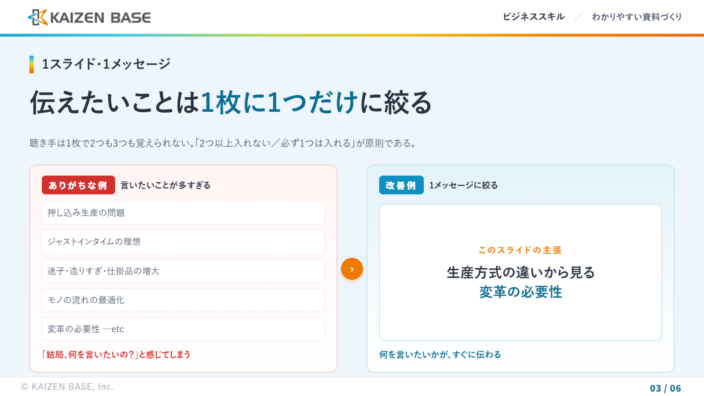This screenshot has height=396, width=704.
Task: Click the 何を言いたいかが、すぐに伝わる note
Action: pos(440,354)
